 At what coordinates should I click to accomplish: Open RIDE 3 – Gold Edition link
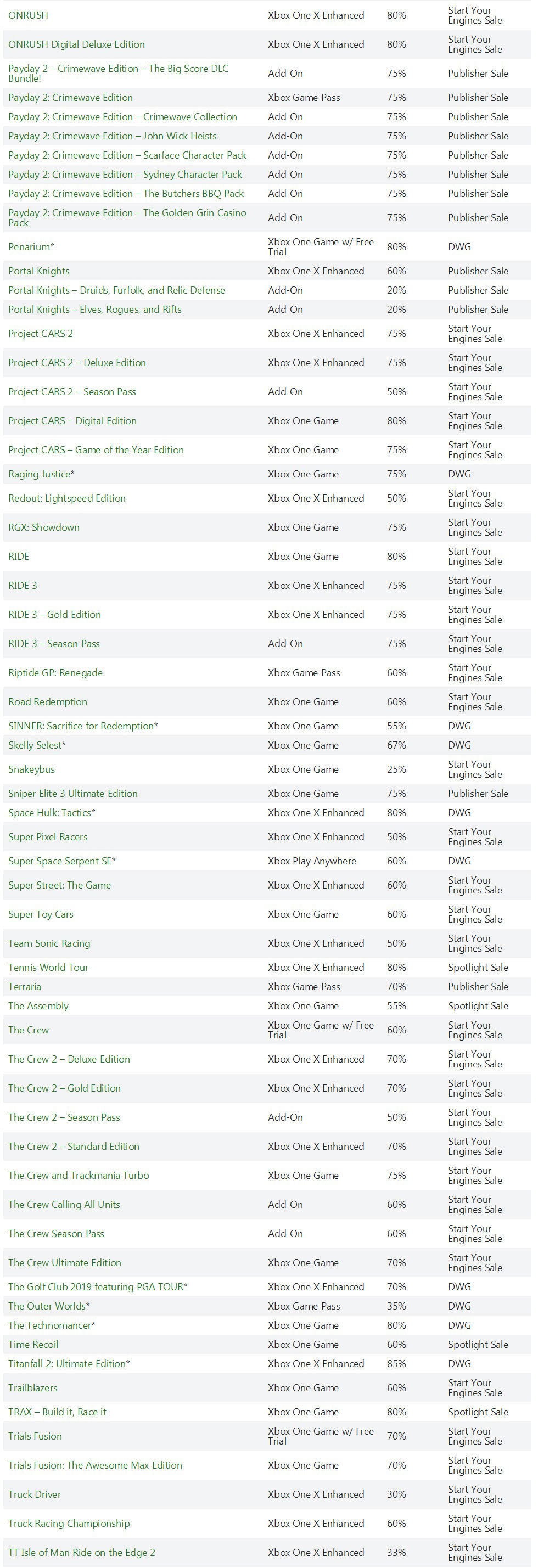click(55, 615)
